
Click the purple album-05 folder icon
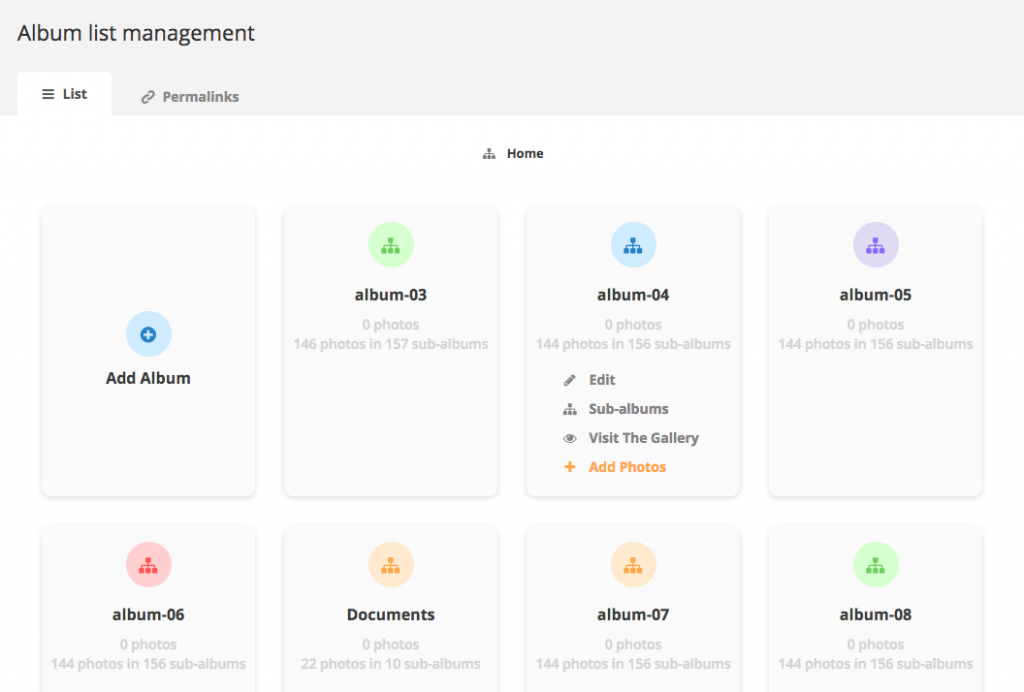[x=875, y=244]
